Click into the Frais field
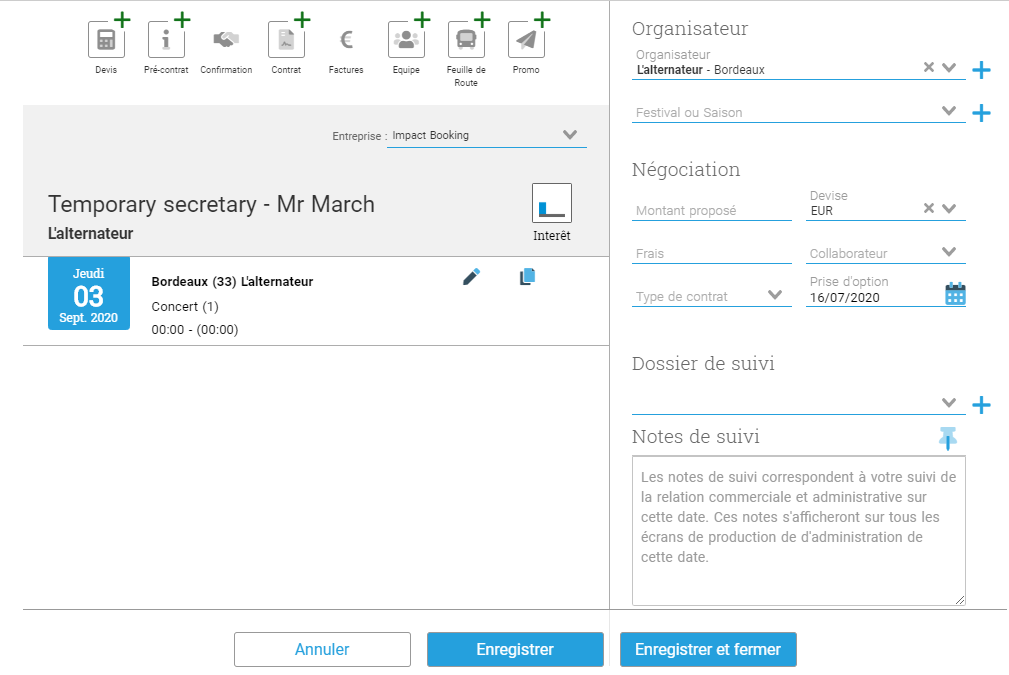This screenshot has height=675, width=1009. pyautogui.click(x=712, y=254)
